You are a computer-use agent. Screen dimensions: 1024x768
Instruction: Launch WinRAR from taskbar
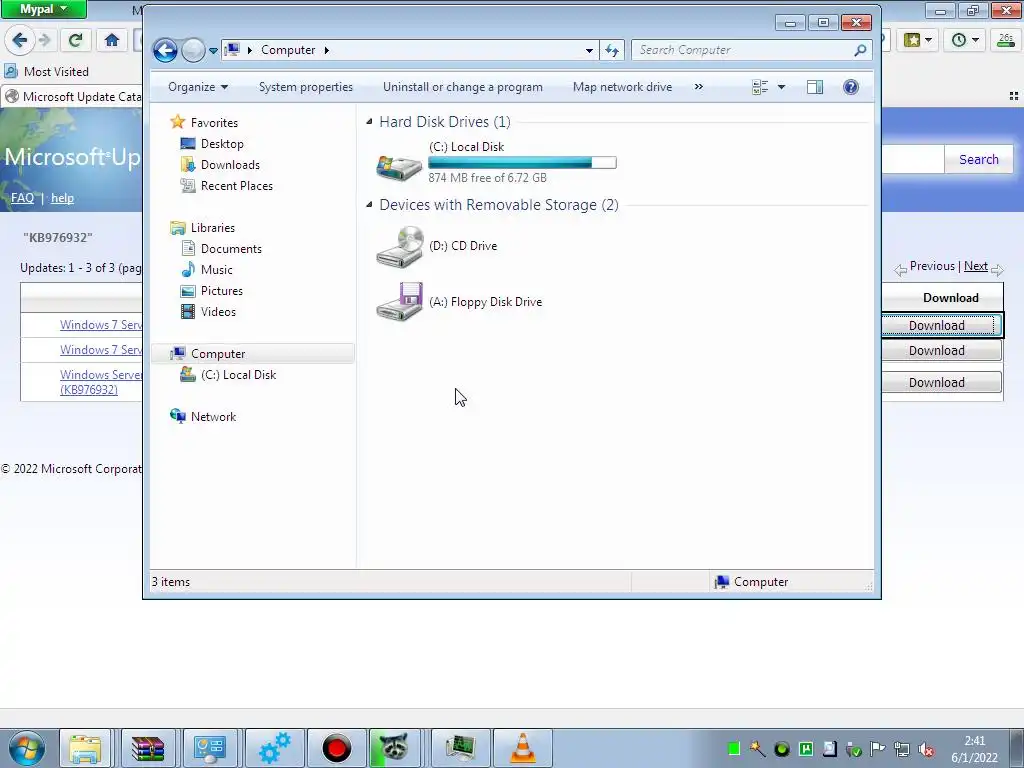point(148,748)
